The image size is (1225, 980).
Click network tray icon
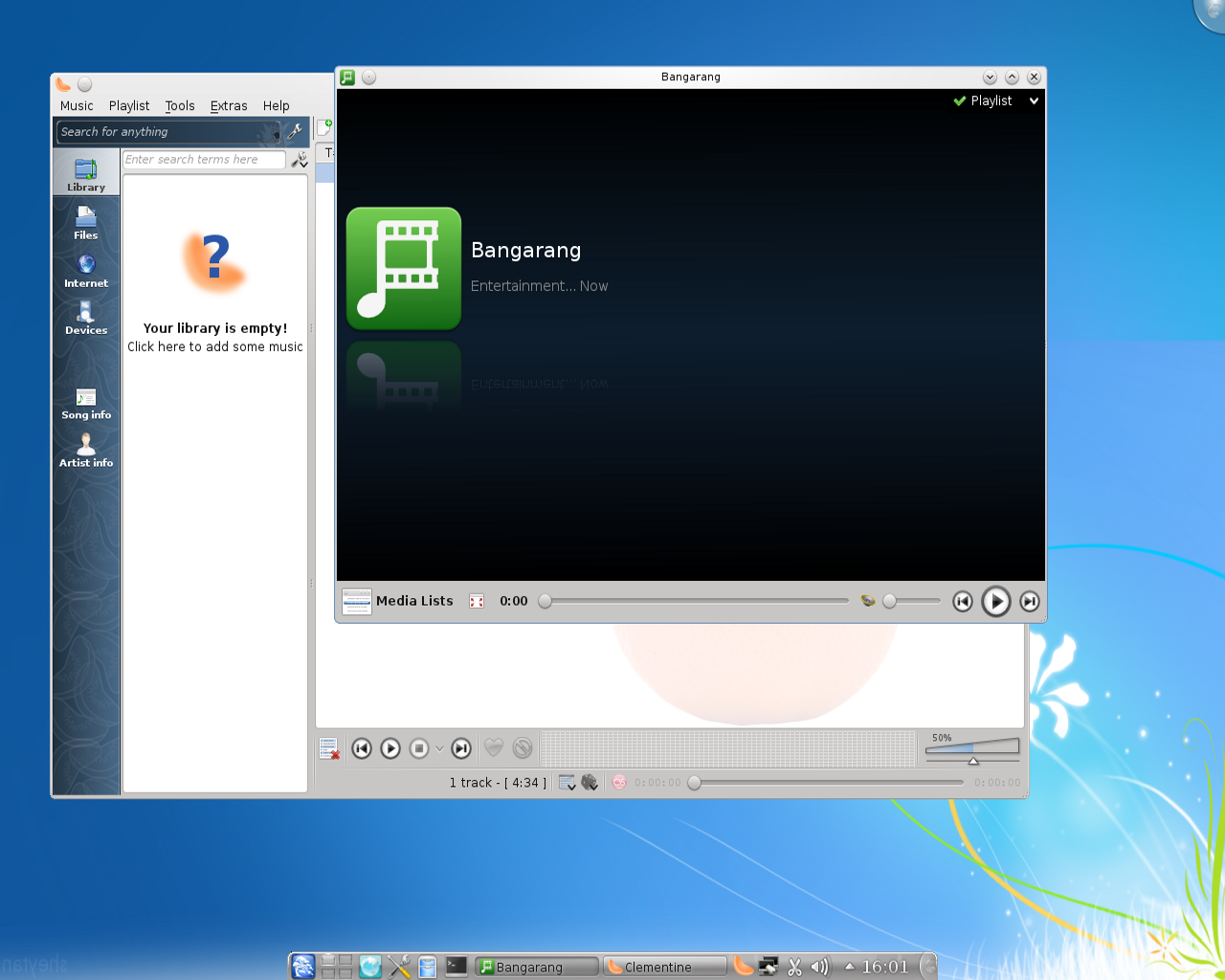pos(768,967)
